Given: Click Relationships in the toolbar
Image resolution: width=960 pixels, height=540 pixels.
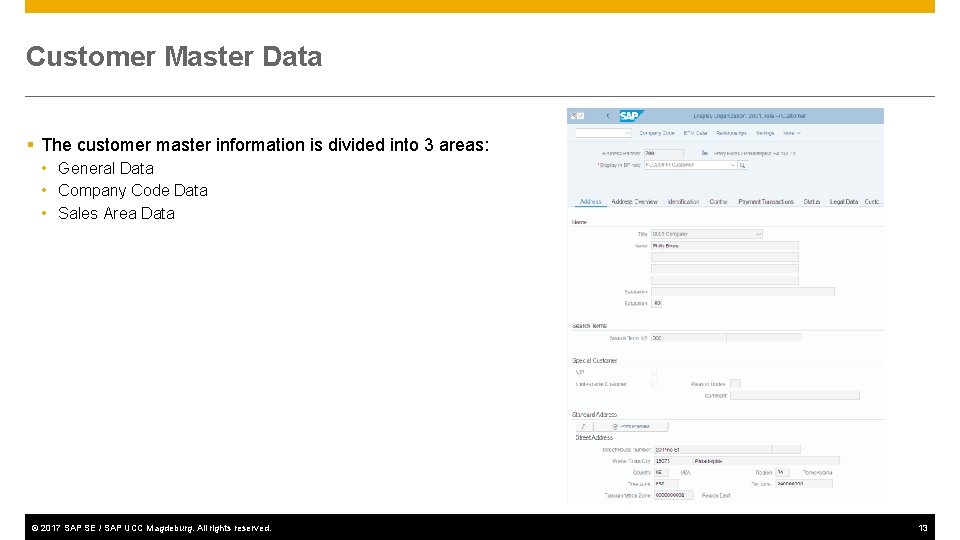Looking at the screenshot, I should click(731, 133).
